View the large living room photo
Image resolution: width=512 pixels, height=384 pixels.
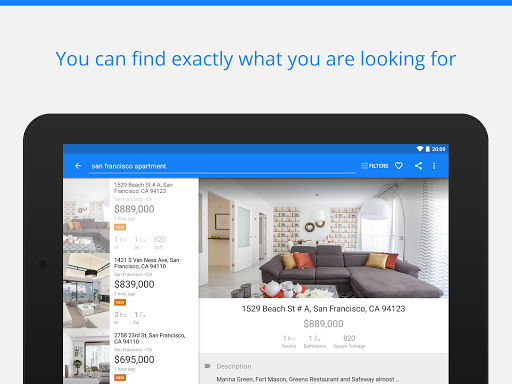point(324,238)
